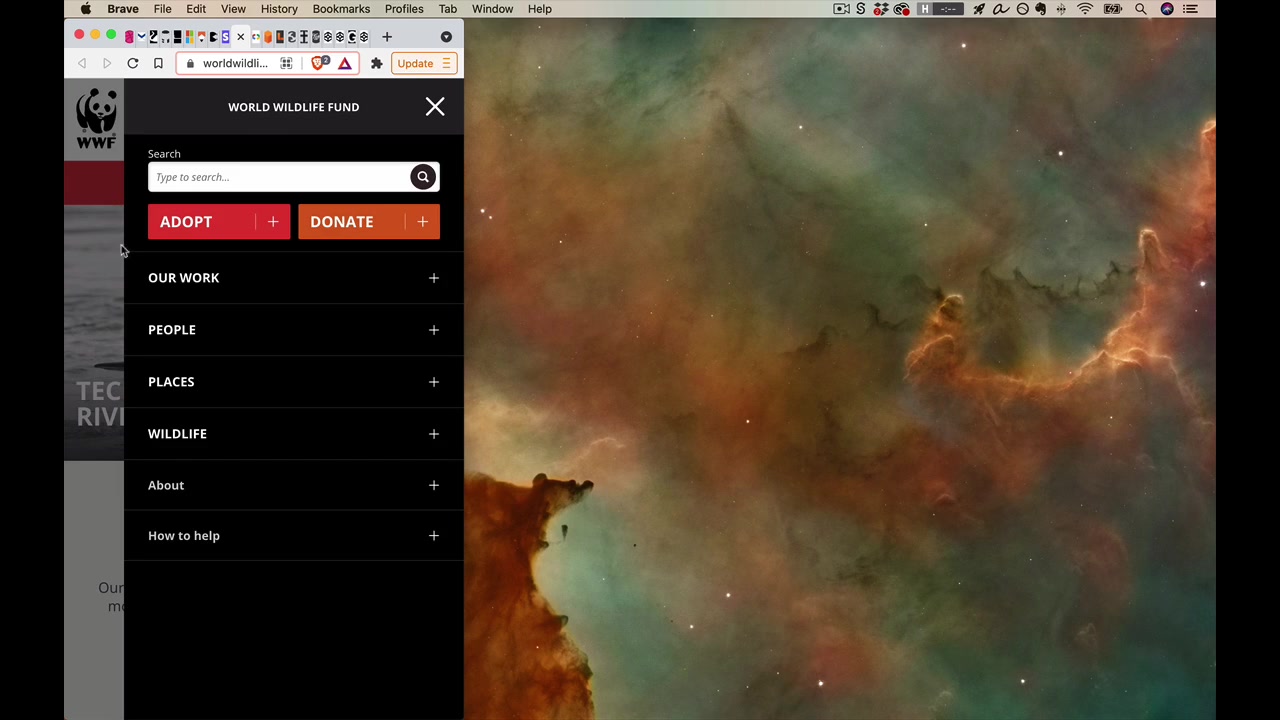
Task: Go forward with browser forward arrow
Action: (x=107, y=63)
